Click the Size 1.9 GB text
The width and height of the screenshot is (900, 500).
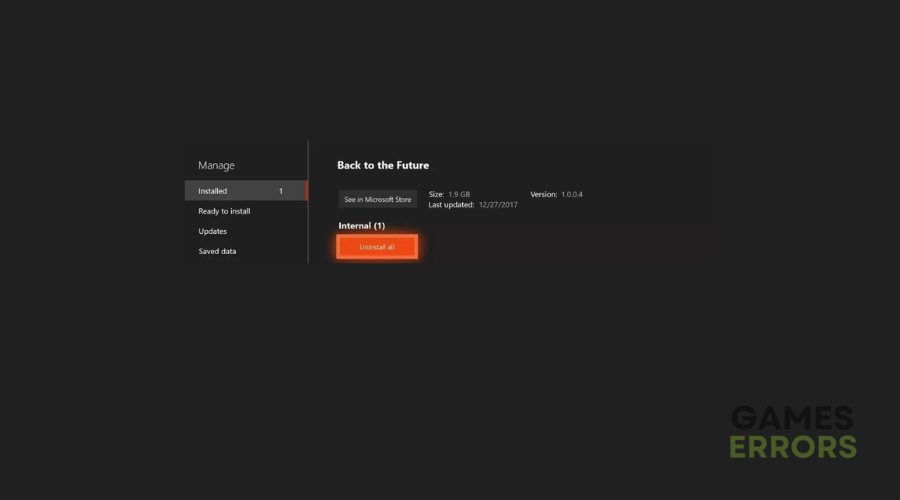coord(449,195)
